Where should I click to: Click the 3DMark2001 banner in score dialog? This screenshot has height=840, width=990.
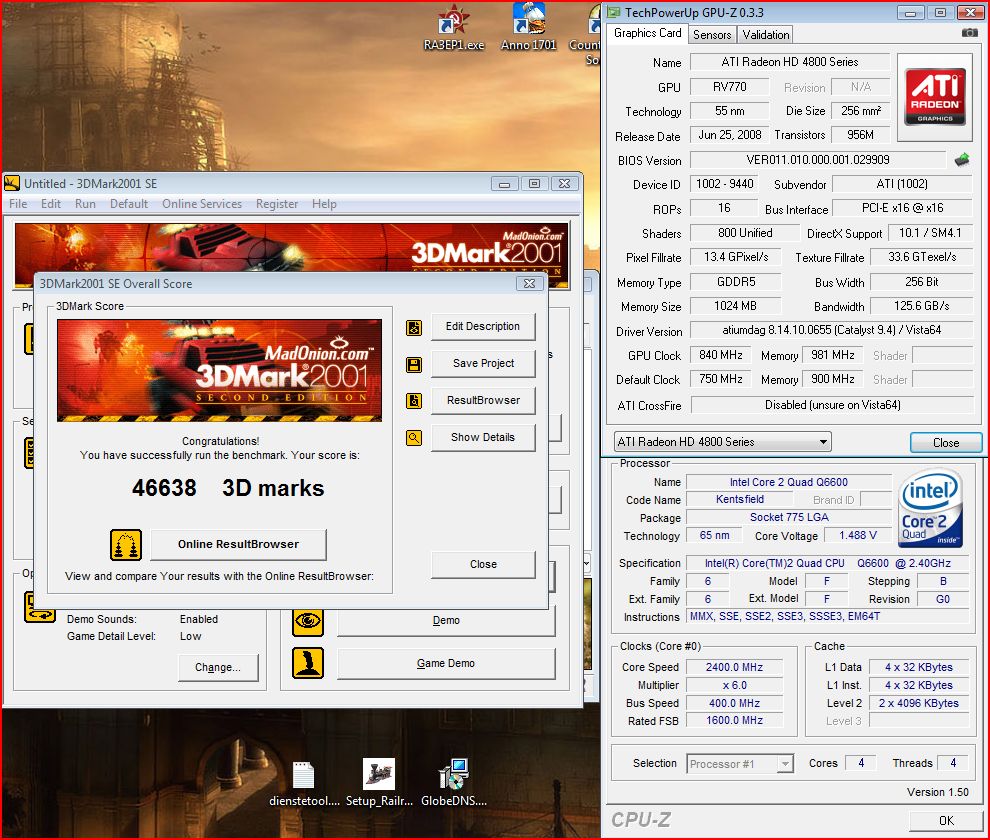coord(219,371)
